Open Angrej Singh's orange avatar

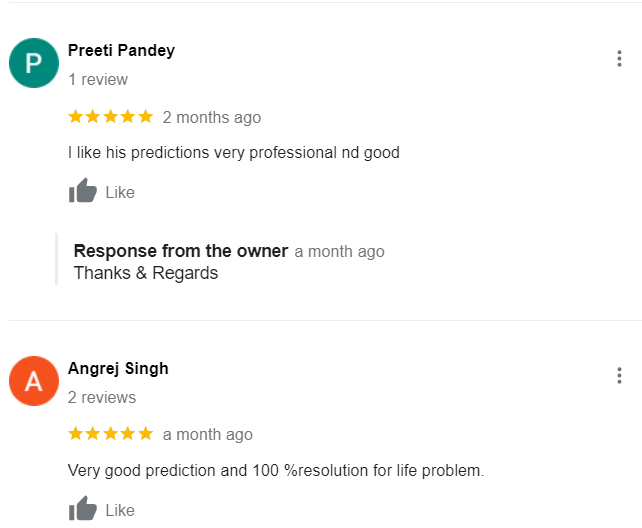click(x=34, y=381)
